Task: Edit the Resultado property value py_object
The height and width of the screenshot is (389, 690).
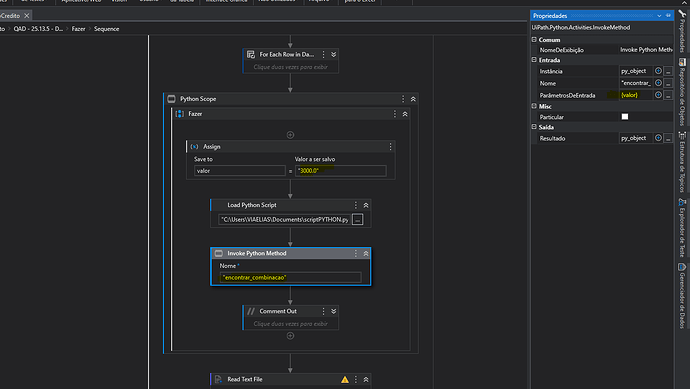Action: 636,138
